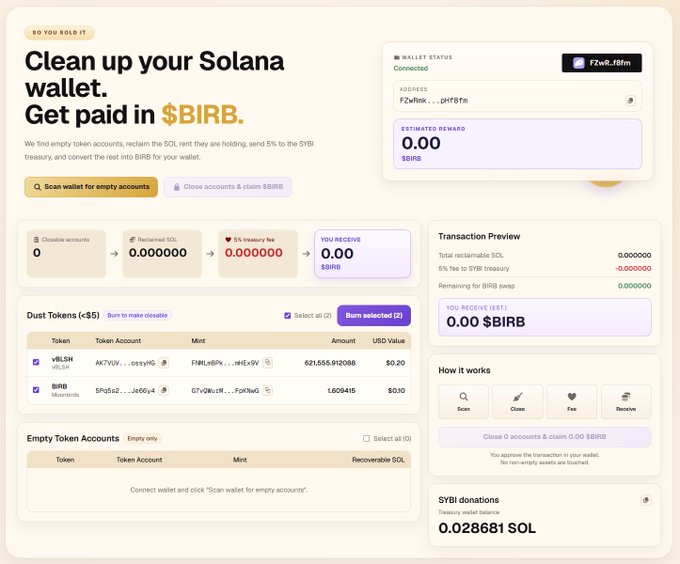Click the amount 1.609415
The image size is (680, 564).
[x=341, y=391]
